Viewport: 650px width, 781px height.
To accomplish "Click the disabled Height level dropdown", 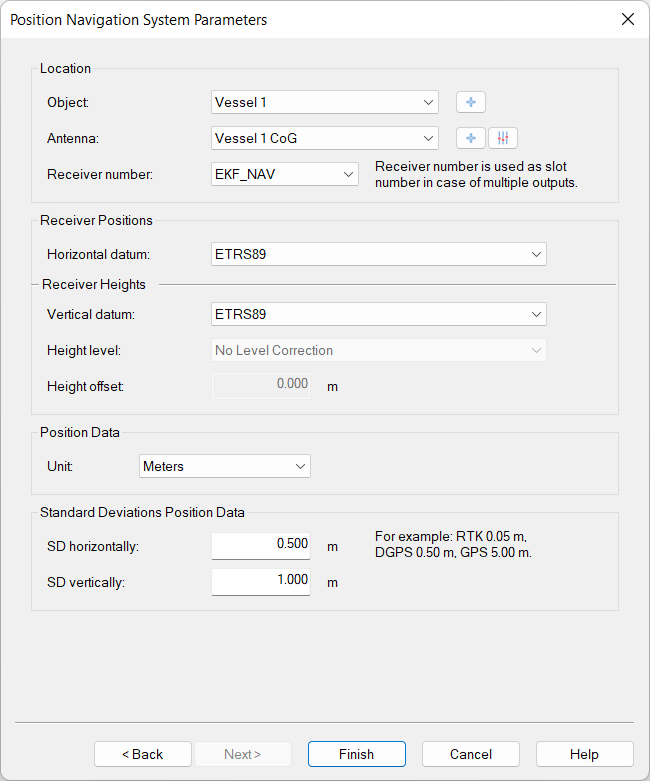I will (379, 350).
